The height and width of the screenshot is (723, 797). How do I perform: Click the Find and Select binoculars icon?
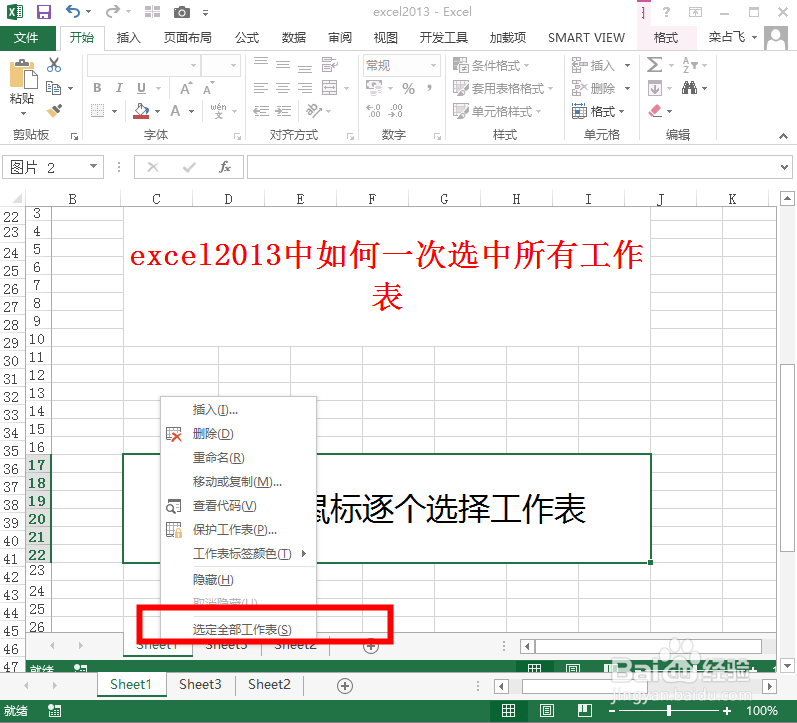[689, 87]
